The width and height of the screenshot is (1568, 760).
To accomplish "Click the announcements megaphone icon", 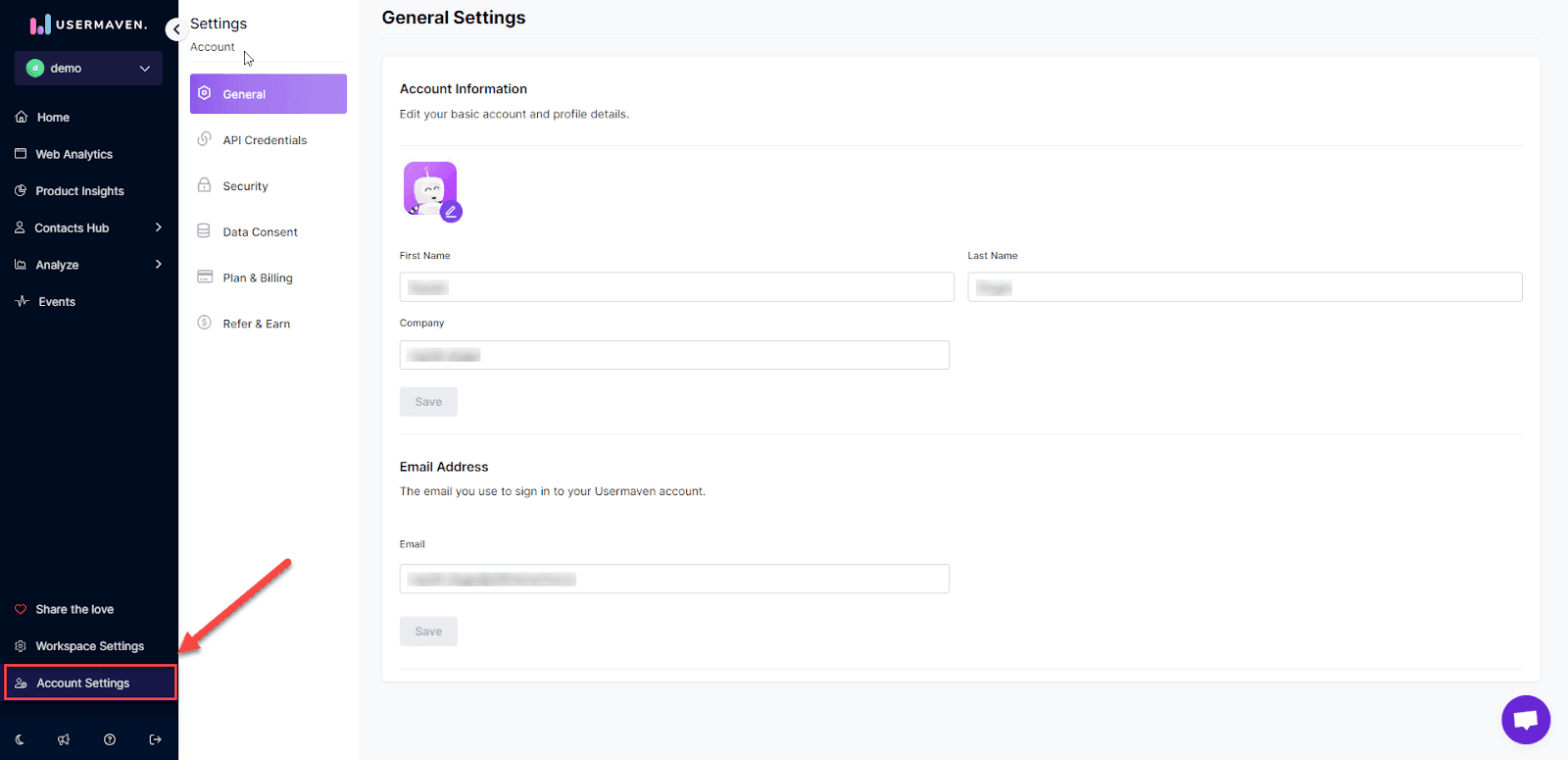I will coord(64,739).
